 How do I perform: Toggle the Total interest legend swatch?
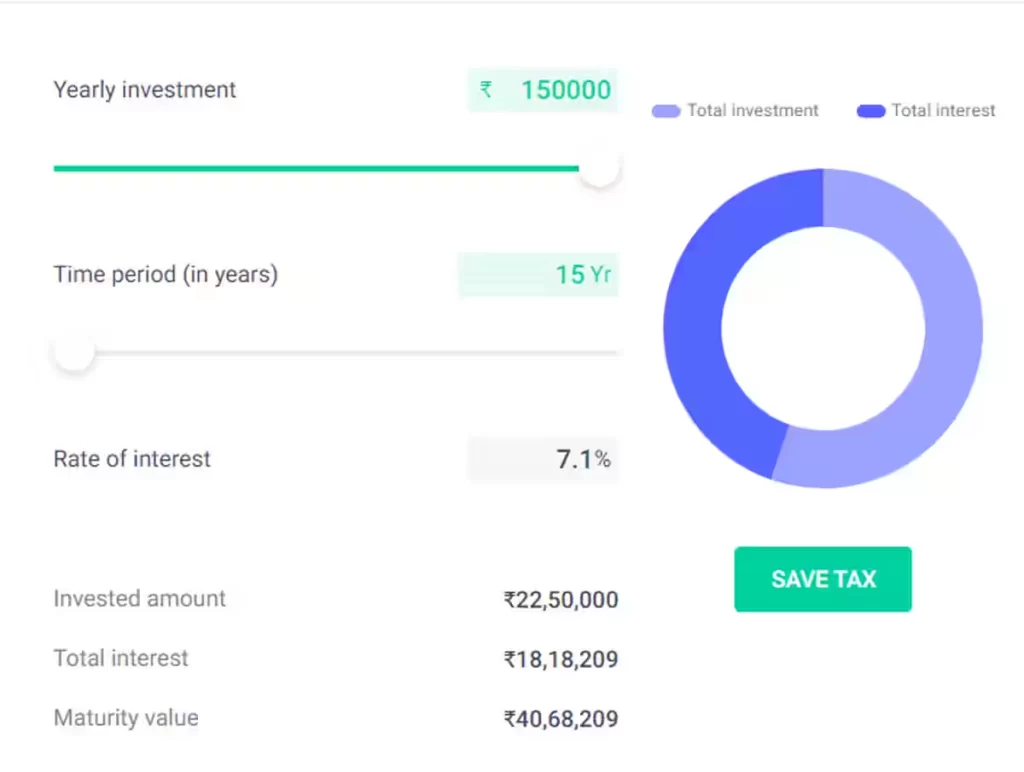(x=871, y=111)
